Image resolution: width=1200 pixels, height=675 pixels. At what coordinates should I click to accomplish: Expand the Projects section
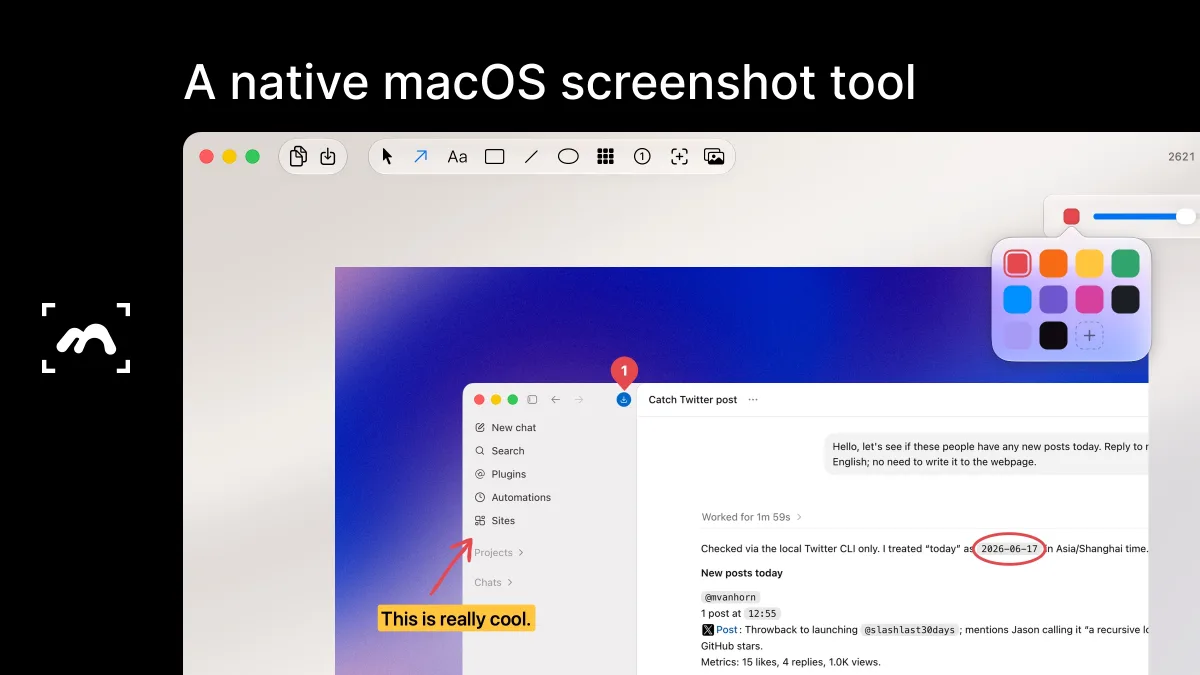tap(499, 553)
